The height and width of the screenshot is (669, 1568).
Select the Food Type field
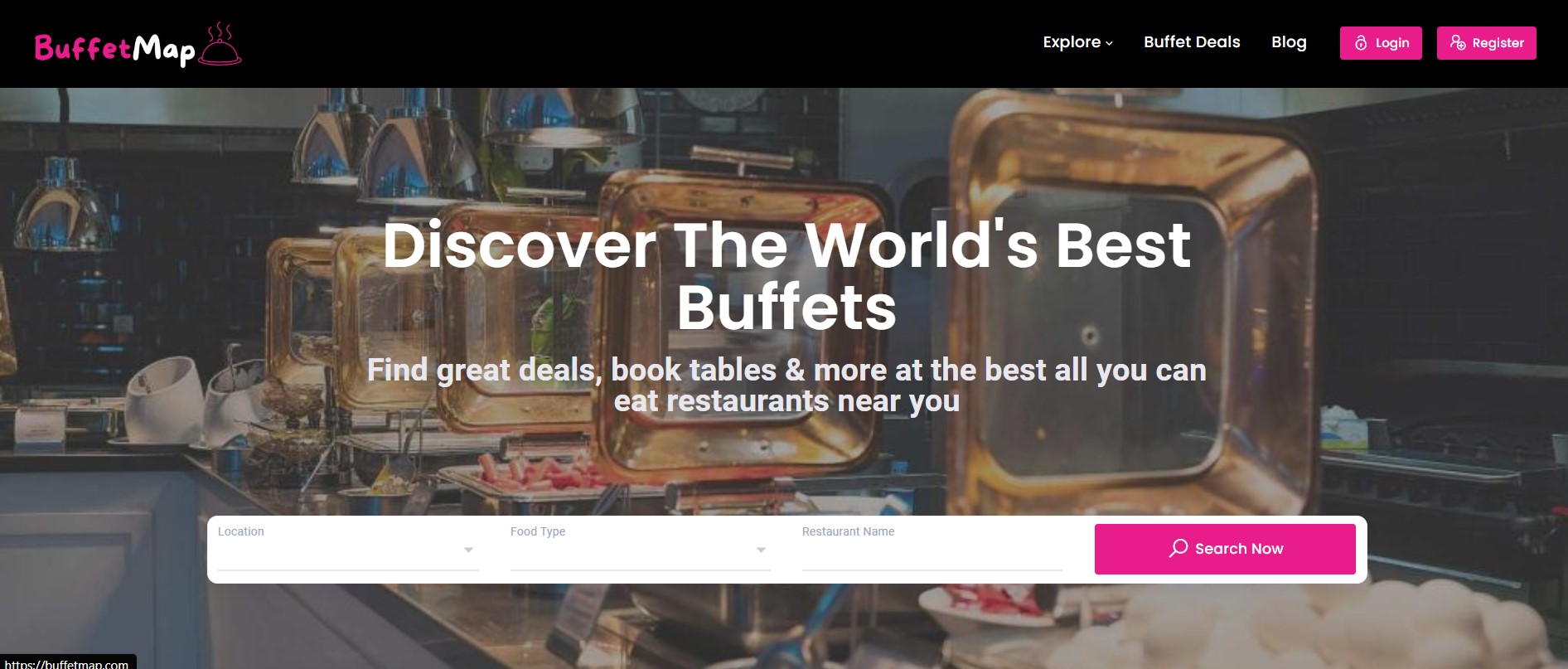tap(641, 548)
